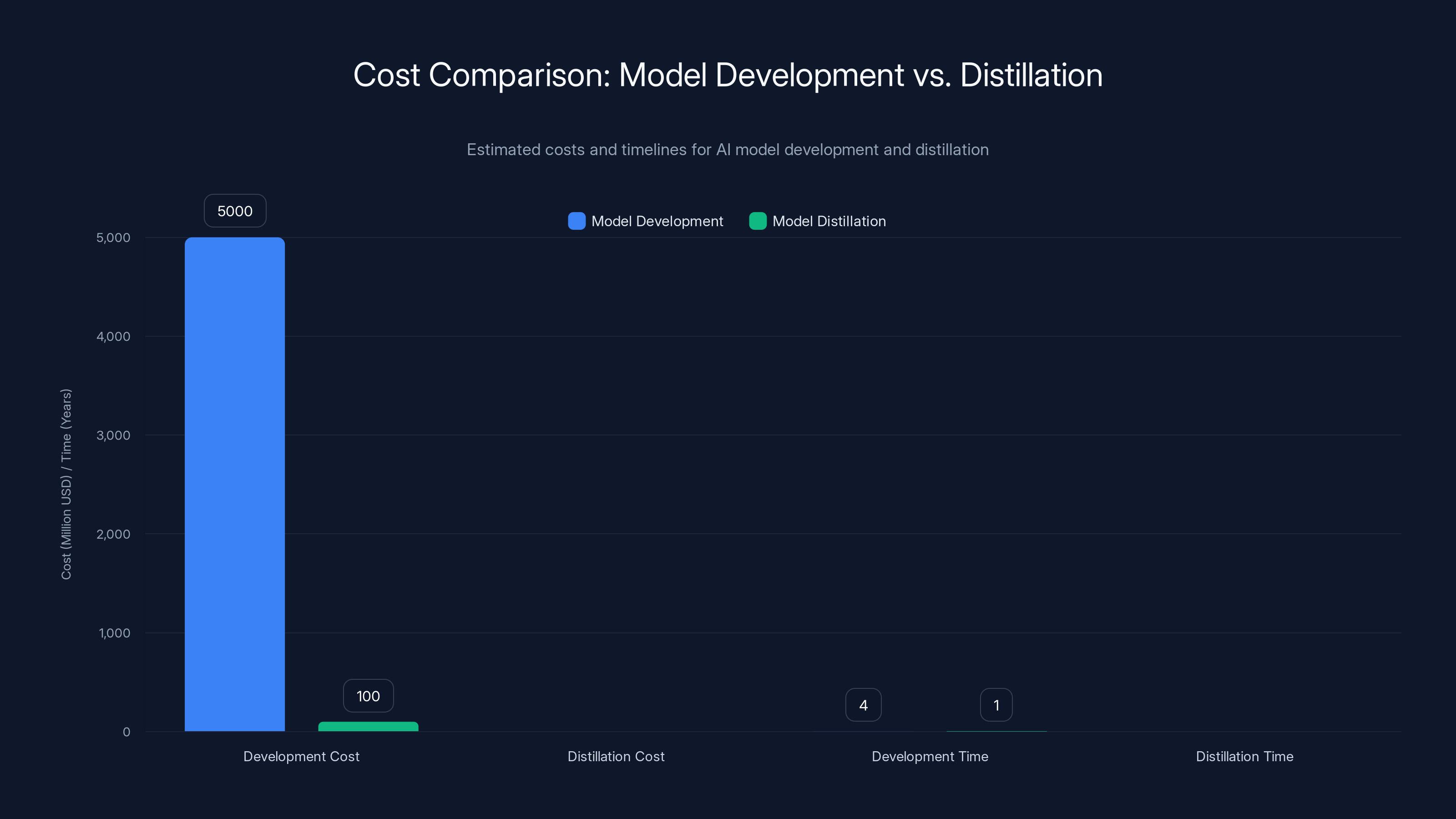Click the green Model Distillation legend swatch

coord(758,221)
